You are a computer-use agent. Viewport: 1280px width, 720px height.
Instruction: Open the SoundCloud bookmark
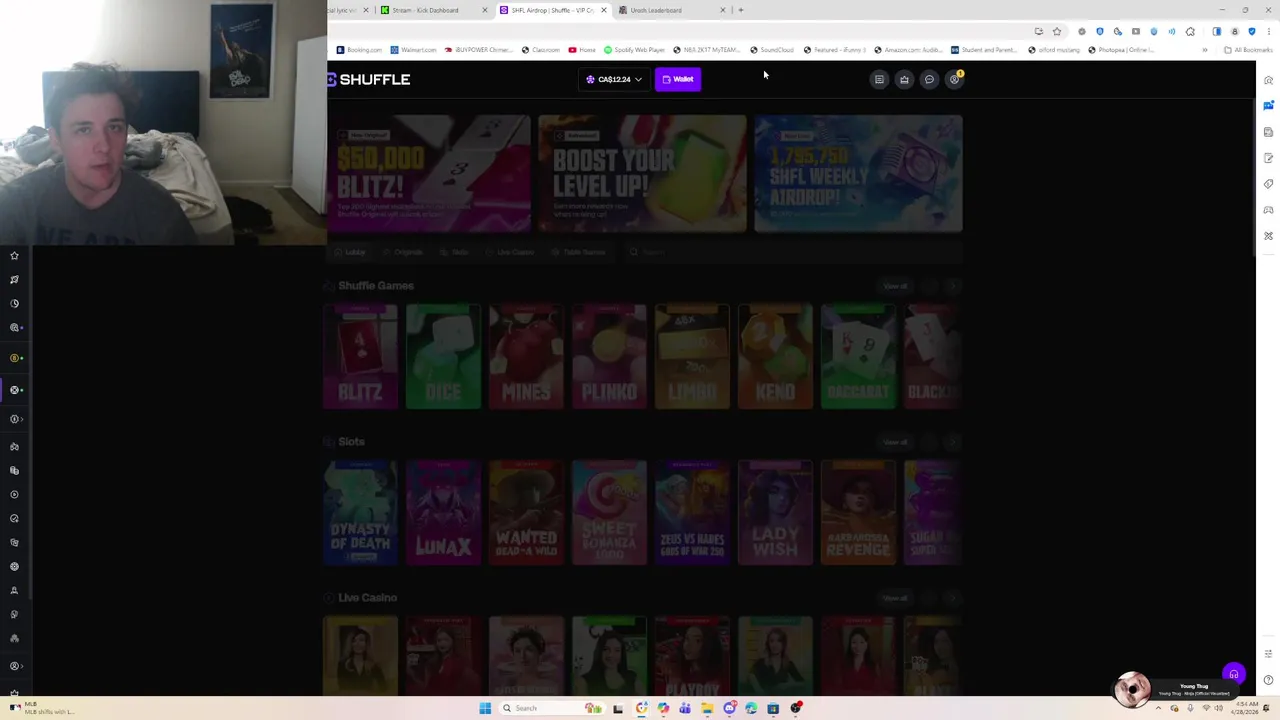tap(771, 50)
